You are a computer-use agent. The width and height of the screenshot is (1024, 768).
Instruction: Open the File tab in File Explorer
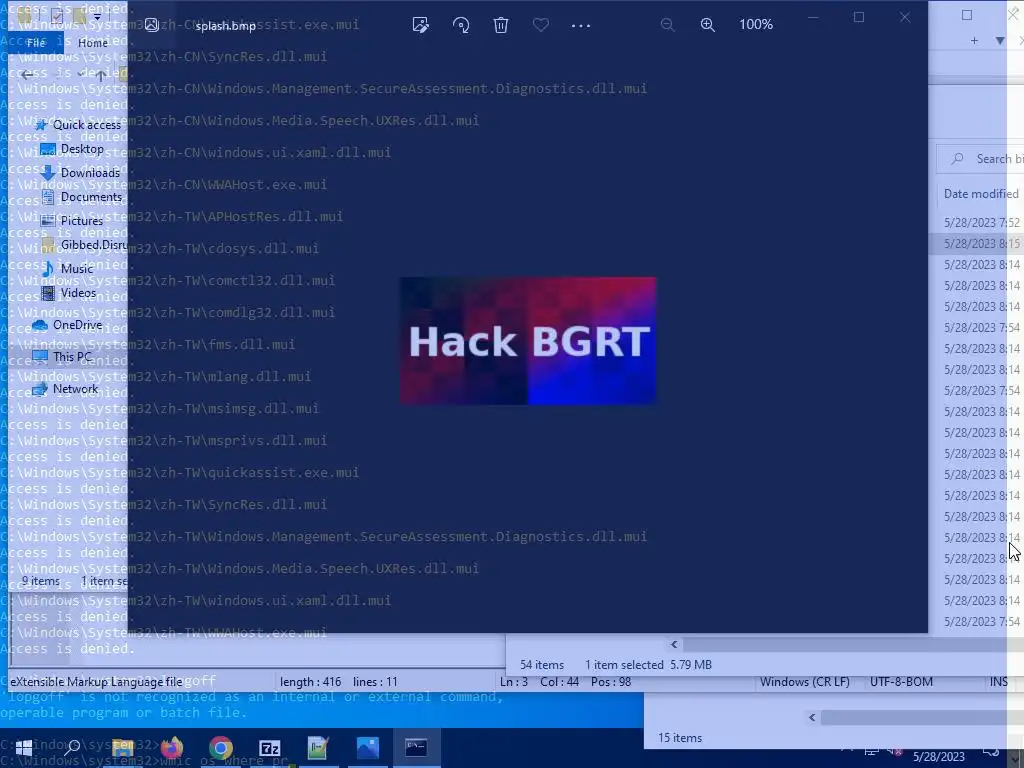[x=36, y=42]
